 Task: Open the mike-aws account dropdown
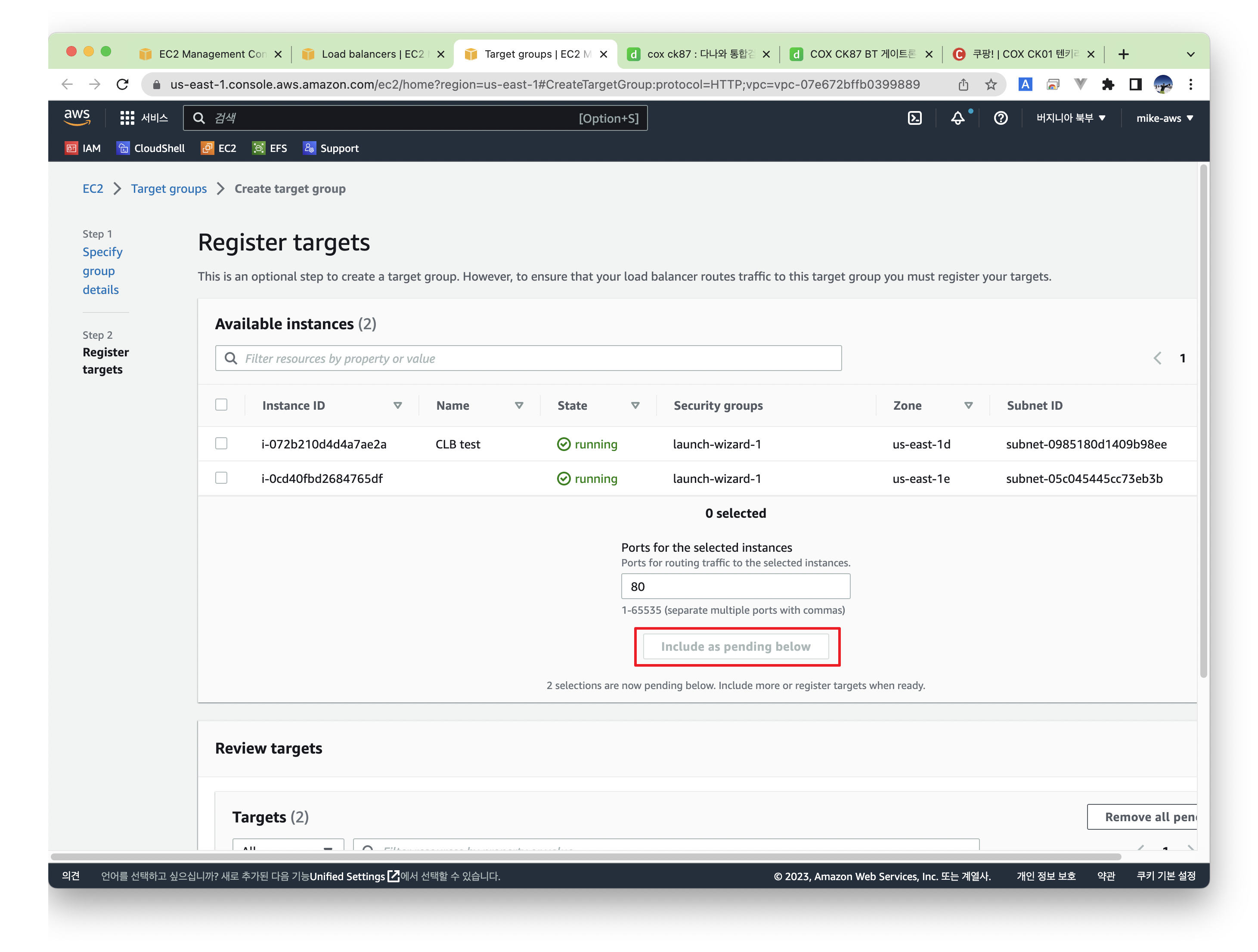click(x=1164, y=117)
